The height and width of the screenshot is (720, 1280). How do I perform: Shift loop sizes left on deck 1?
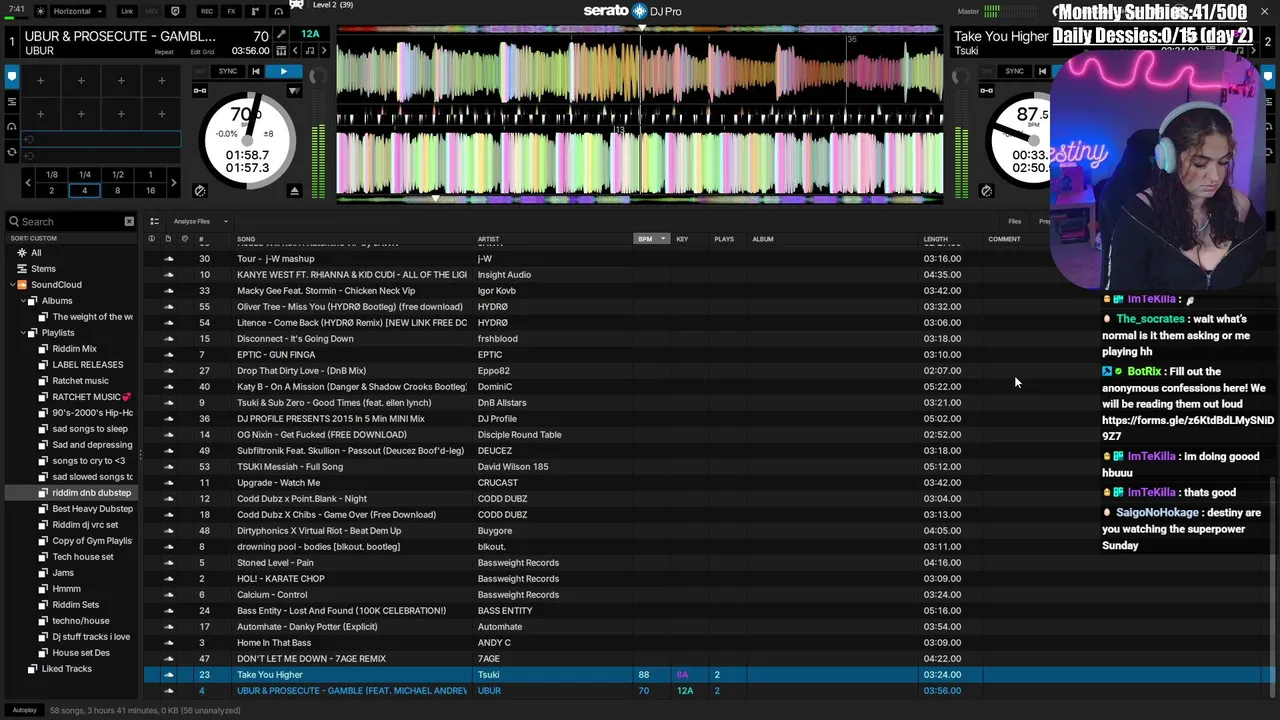coord(29,182)
